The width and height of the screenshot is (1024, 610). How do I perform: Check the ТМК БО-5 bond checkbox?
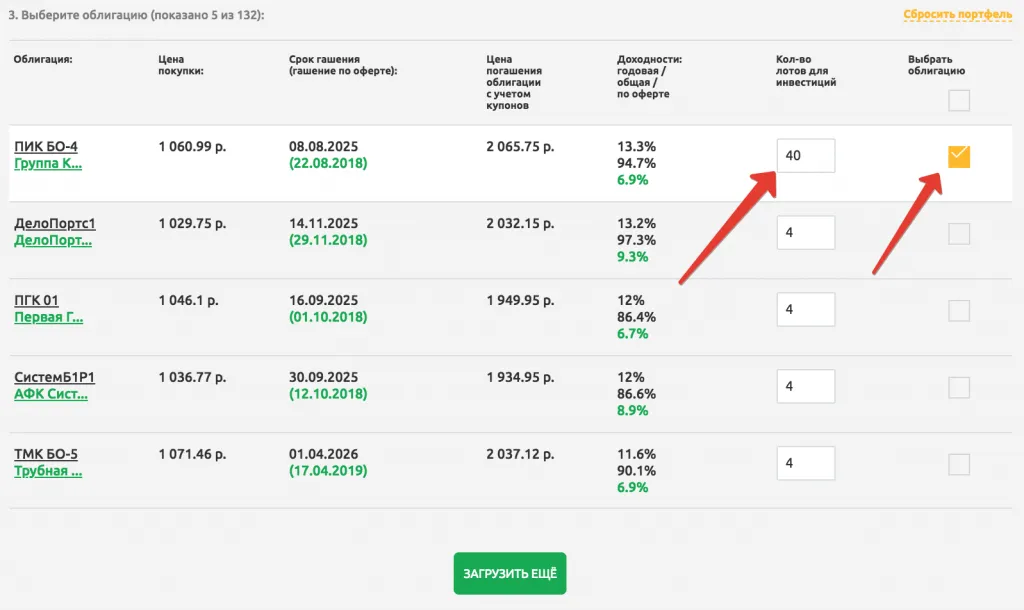[959, 464]
